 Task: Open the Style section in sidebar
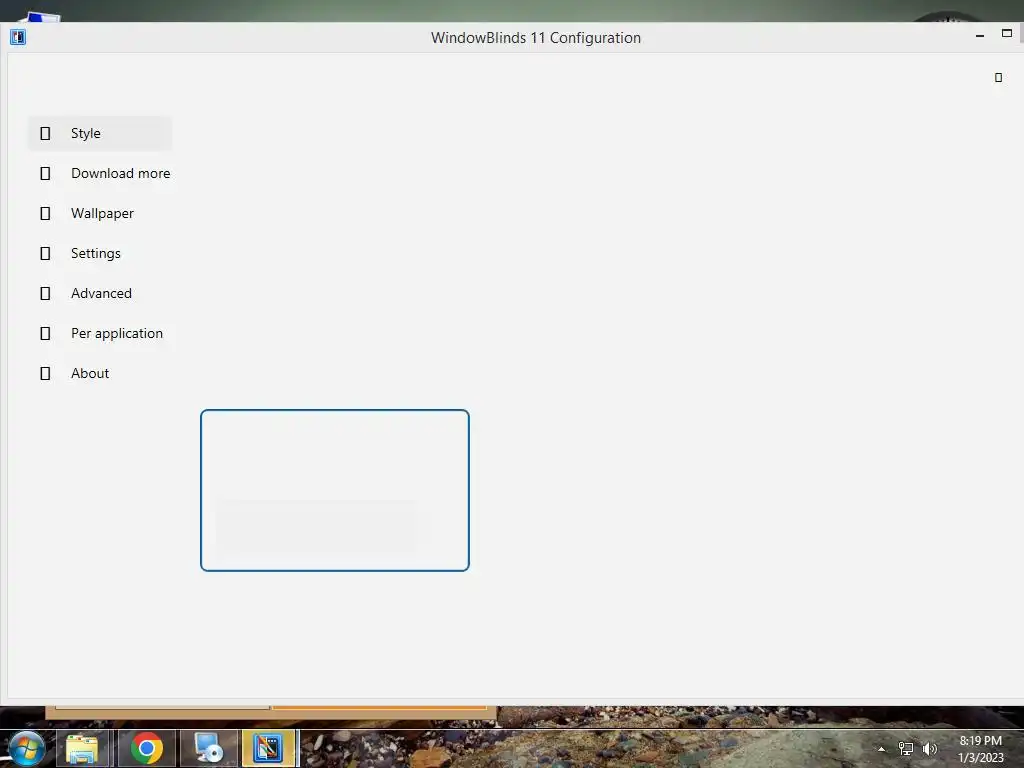click(100, 133)
